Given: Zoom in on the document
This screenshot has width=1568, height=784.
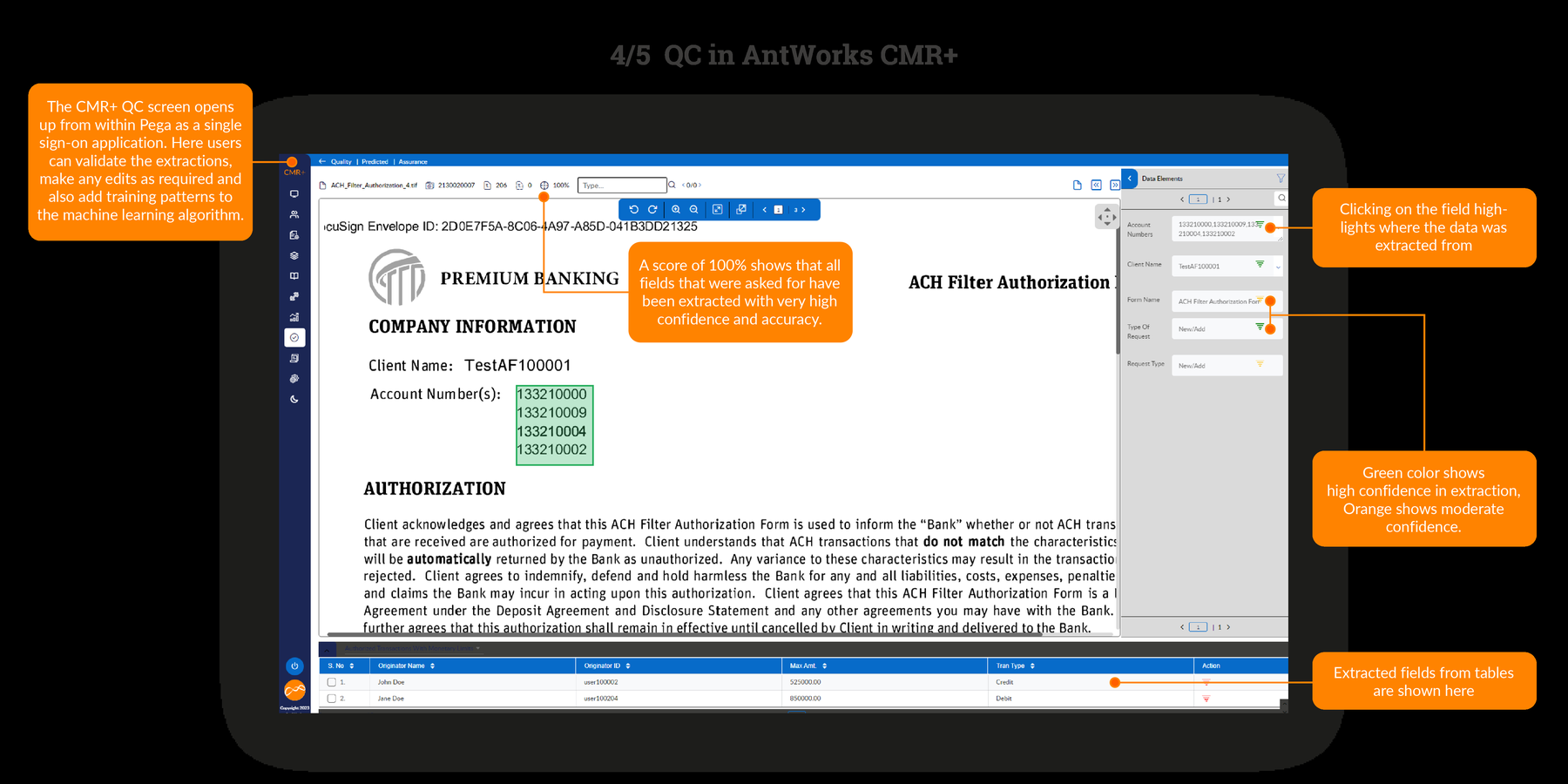Looking at the screenshot, I should [x=676, y=209].
